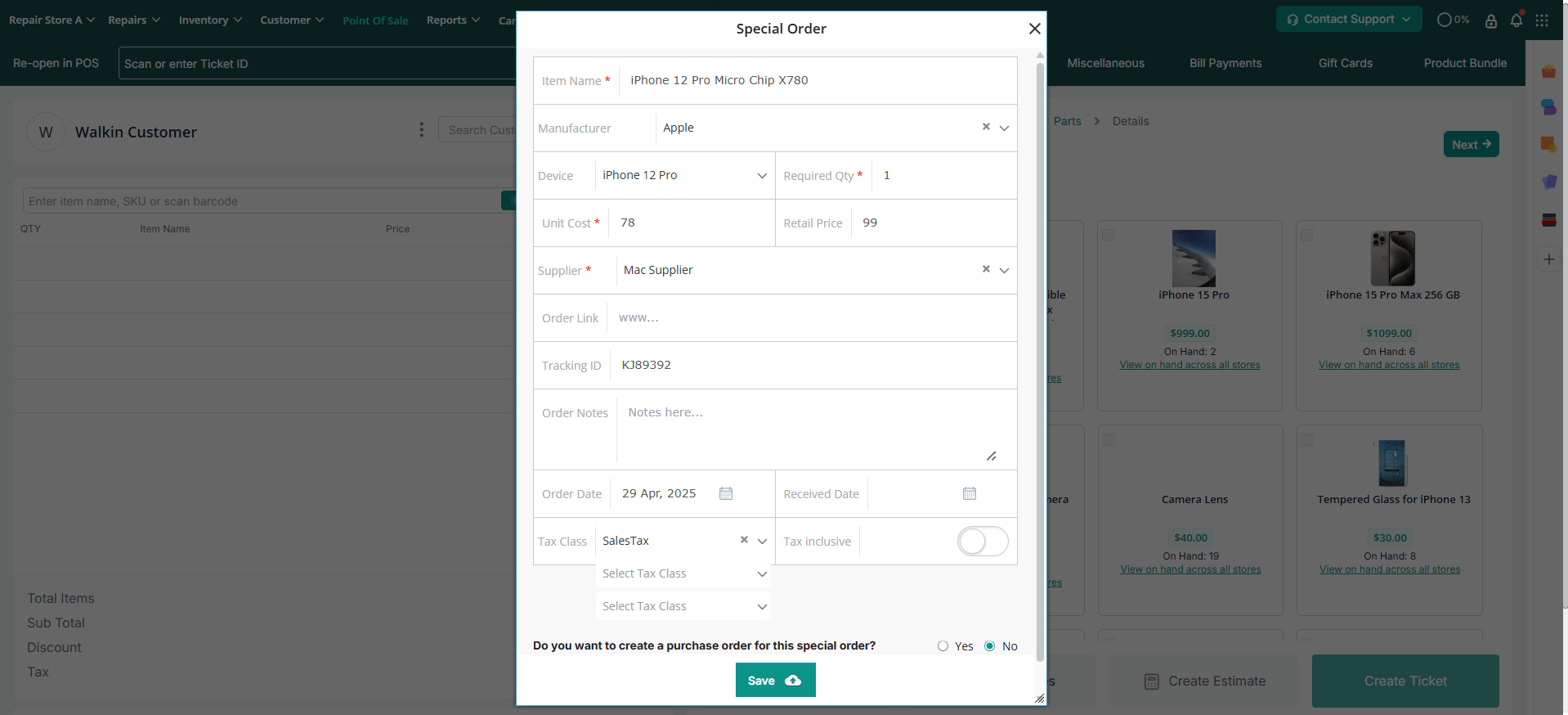
Task: Toggle the Tax inclusive switch
Action: click(x=983, y=541)
